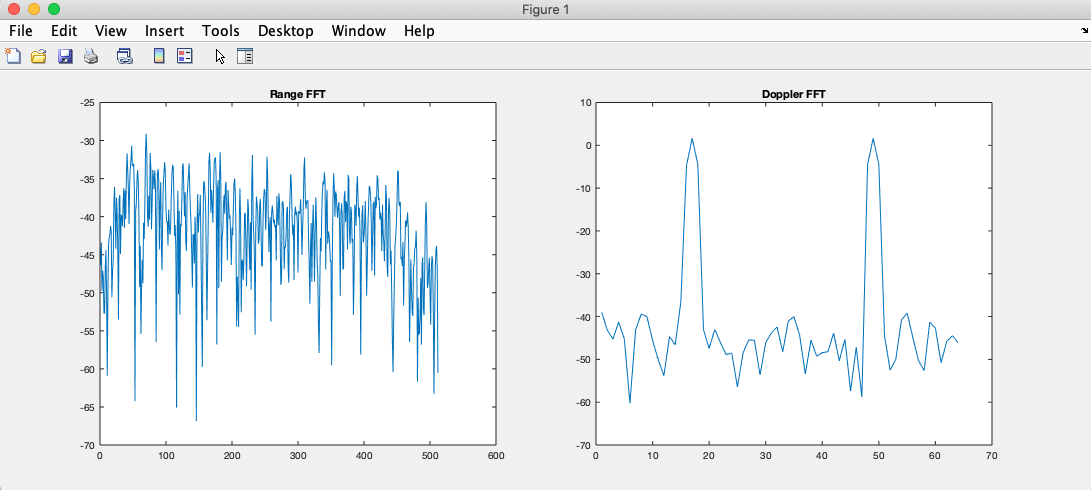Click the dock figure arrow at the menu bar's right end
The image size is (1091, 490).
point(1084,31)
